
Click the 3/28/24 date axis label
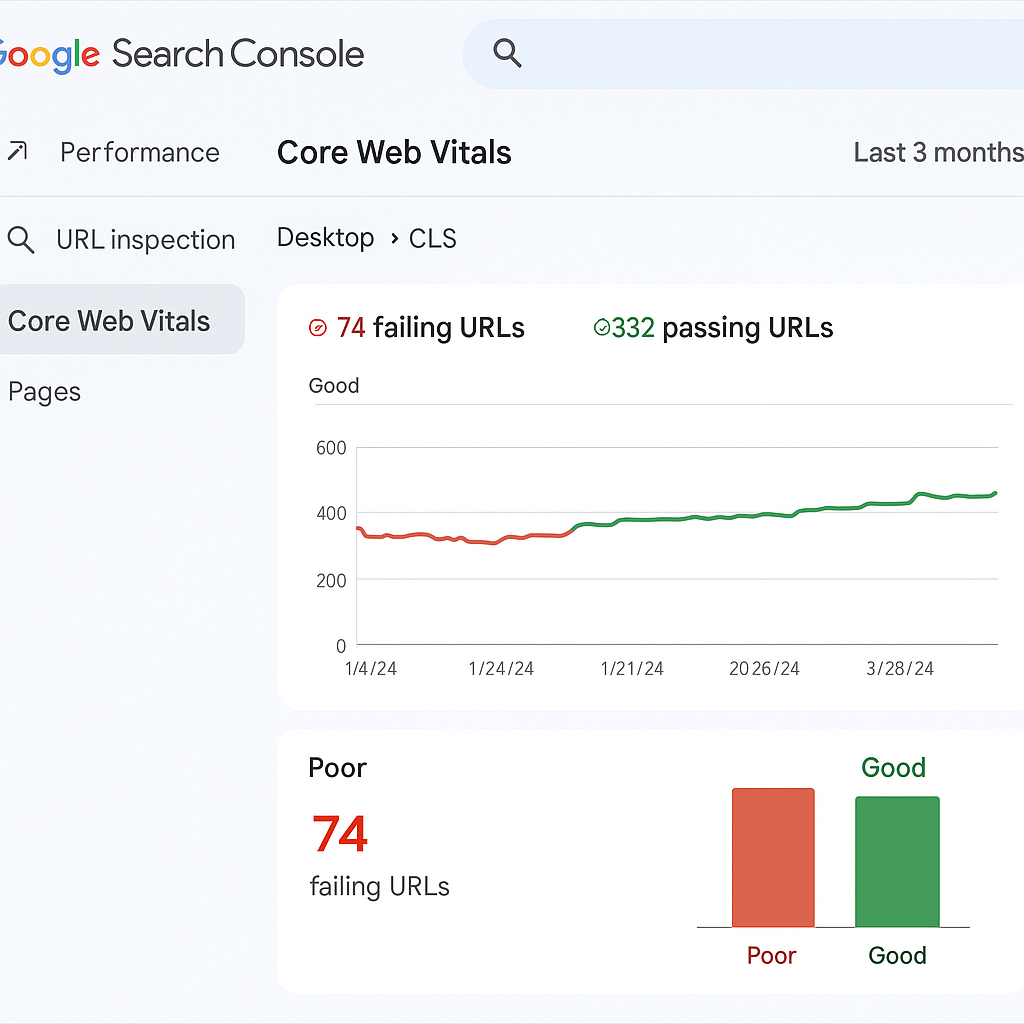[900, 668]
